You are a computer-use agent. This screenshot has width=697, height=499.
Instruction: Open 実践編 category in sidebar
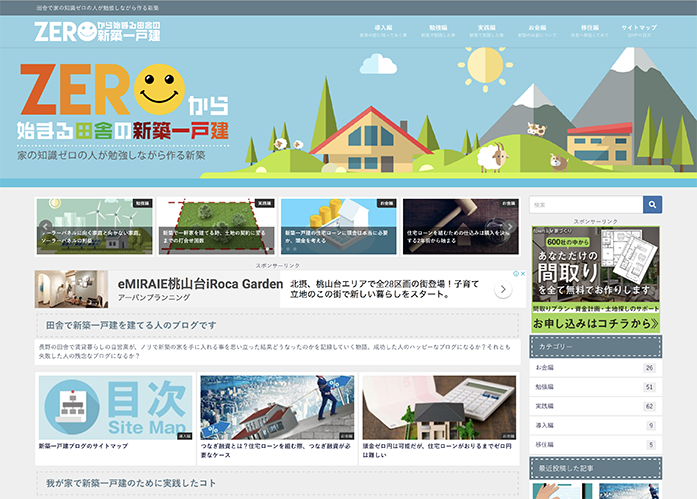coord(596,406)
